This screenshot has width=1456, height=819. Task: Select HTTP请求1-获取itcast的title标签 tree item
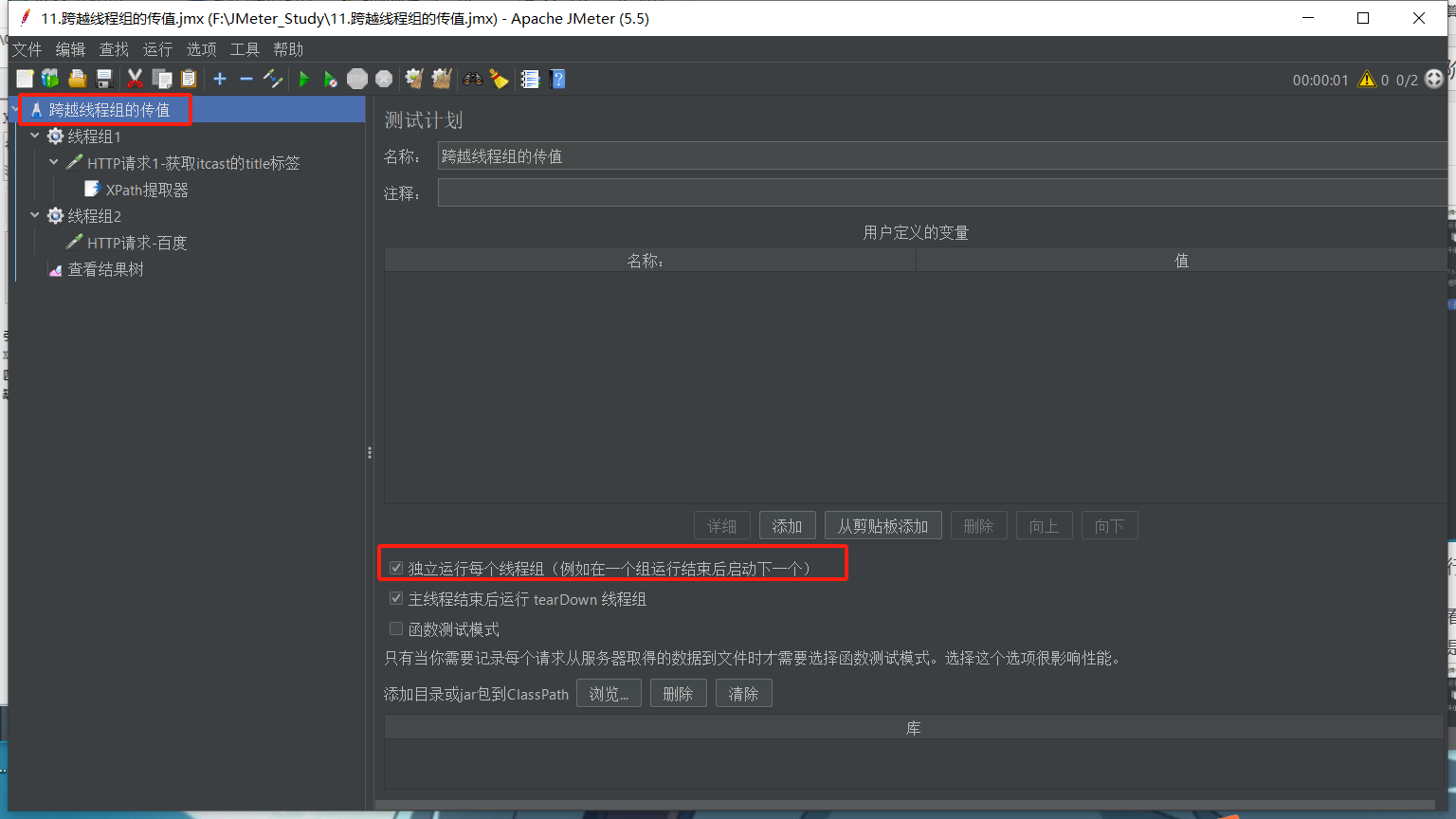click(x=193, y=163)
